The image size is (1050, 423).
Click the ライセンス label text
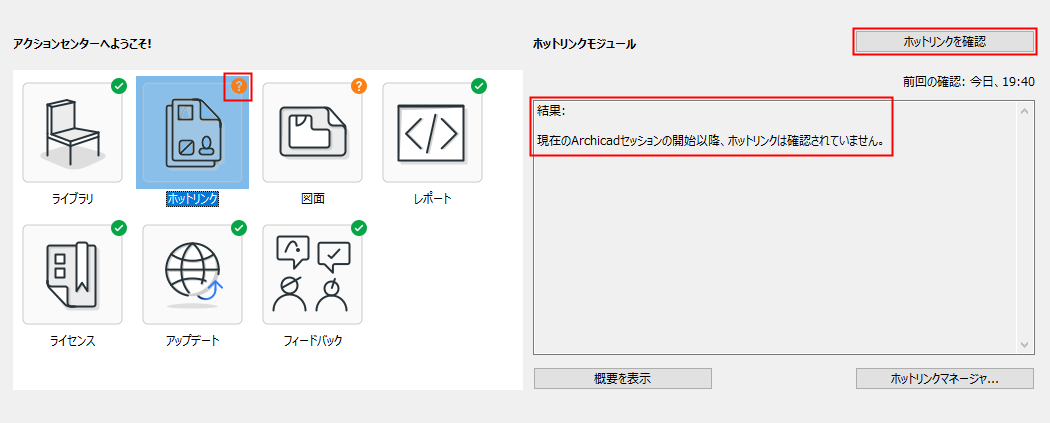tap(72, 341)
